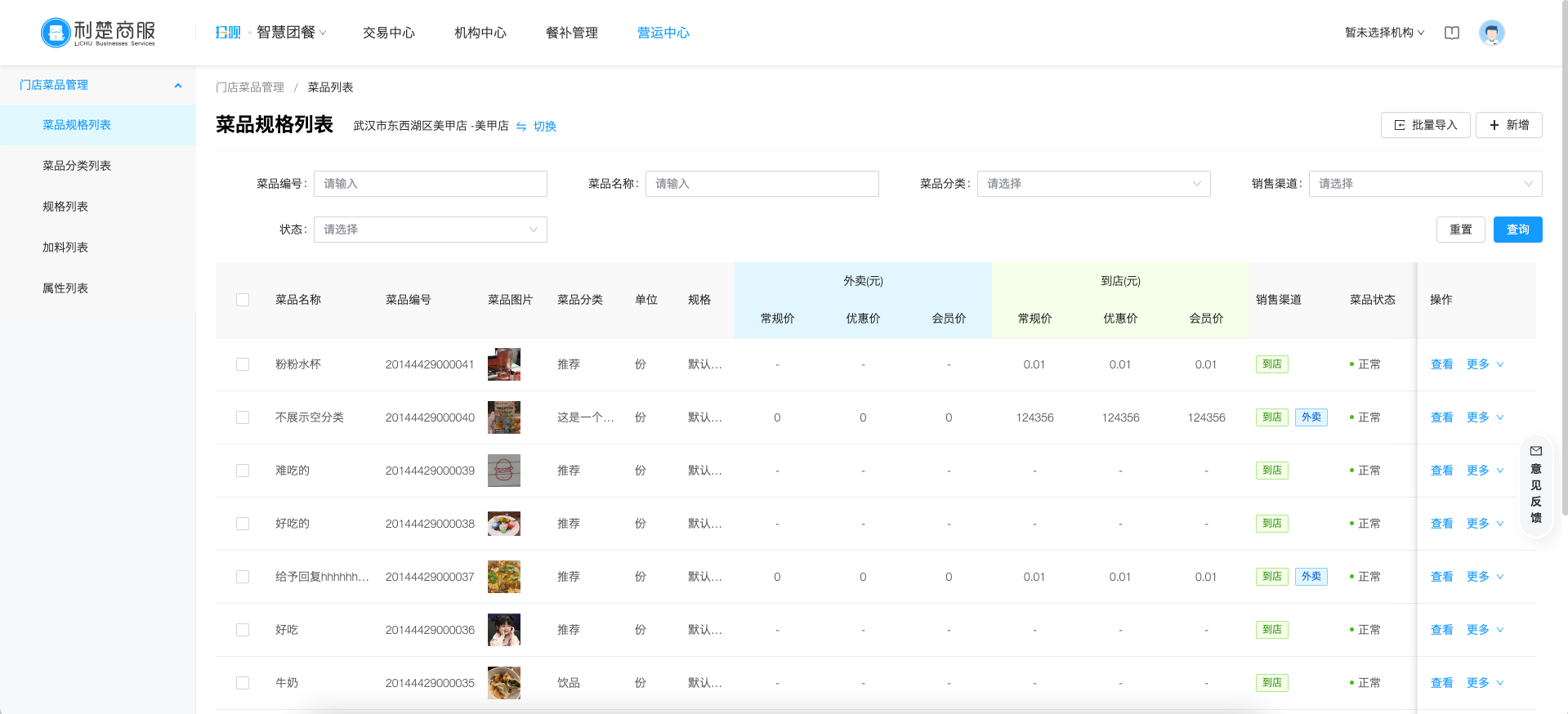Open thumbnail of 牛奶 dish
The width and height of the screenshot is (1568, 714).
tap(504, 683)
